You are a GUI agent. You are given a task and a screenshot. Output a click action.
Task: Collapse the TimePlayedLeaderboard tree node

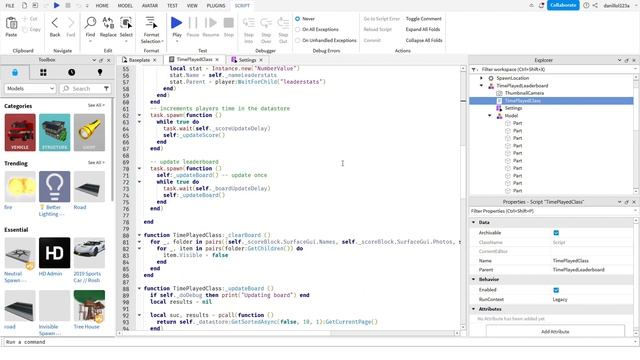pos(482,86)
